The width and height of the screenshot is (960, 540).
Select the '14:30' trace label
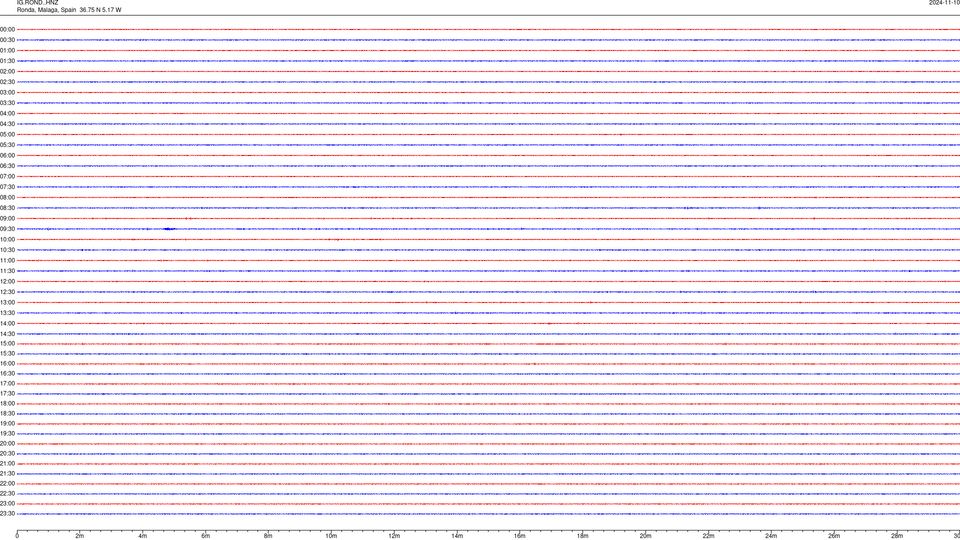click(7, 334)
